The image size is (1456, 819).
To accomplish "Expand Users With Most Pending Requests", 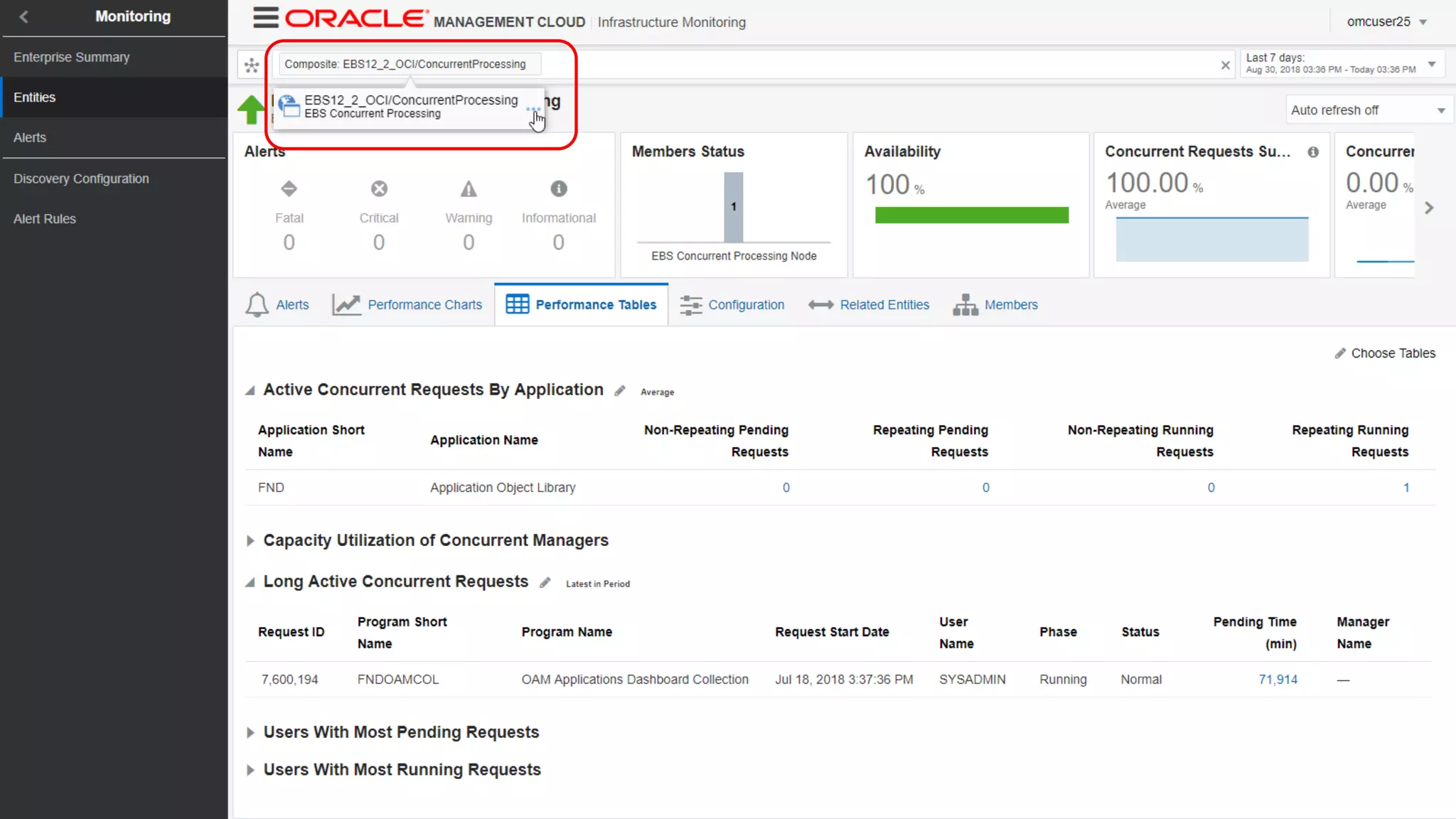I will pyautogui.click(x=250, y=733).
